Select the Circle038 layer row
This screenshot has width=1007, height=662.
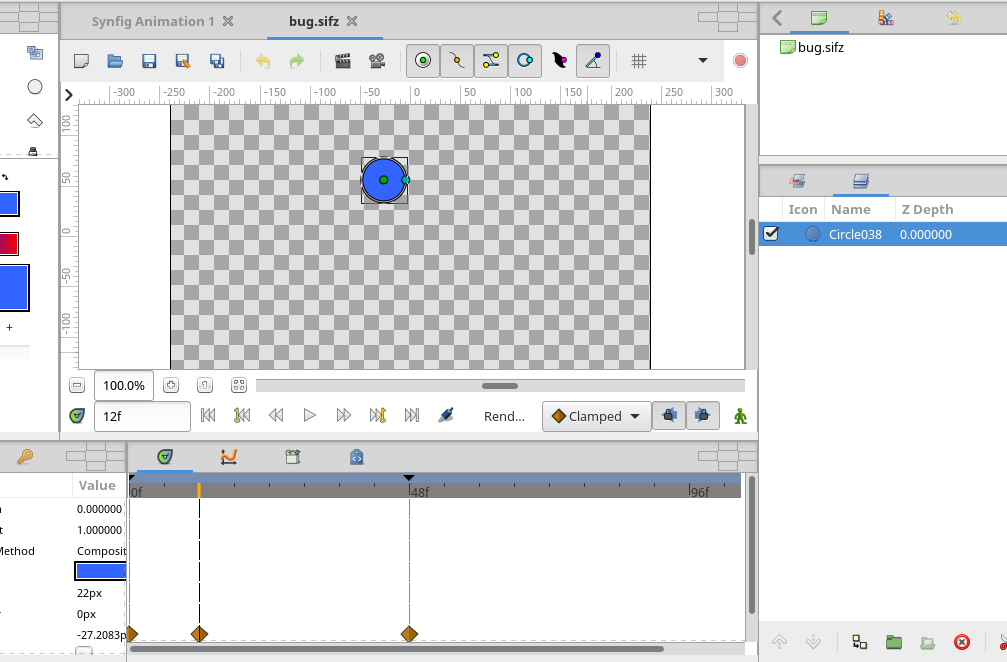883,234
